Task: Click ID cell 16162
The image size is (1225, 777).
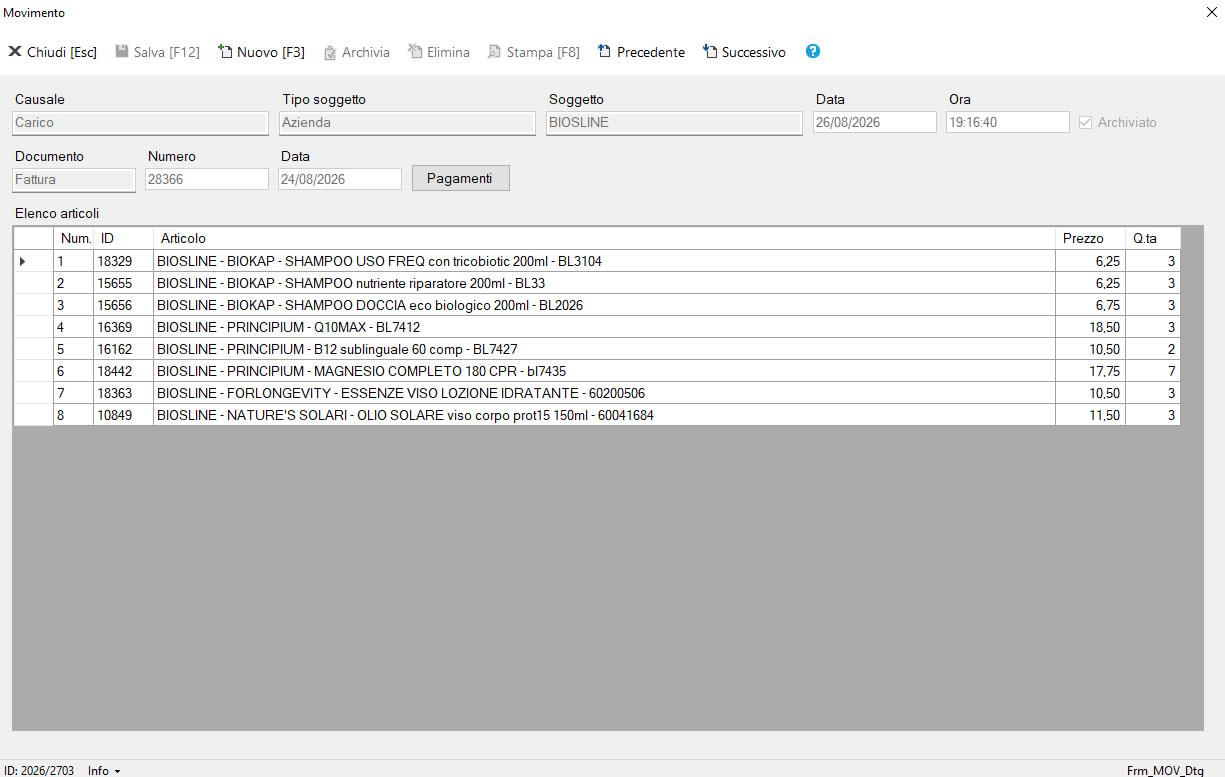Action: coord(124,349)
